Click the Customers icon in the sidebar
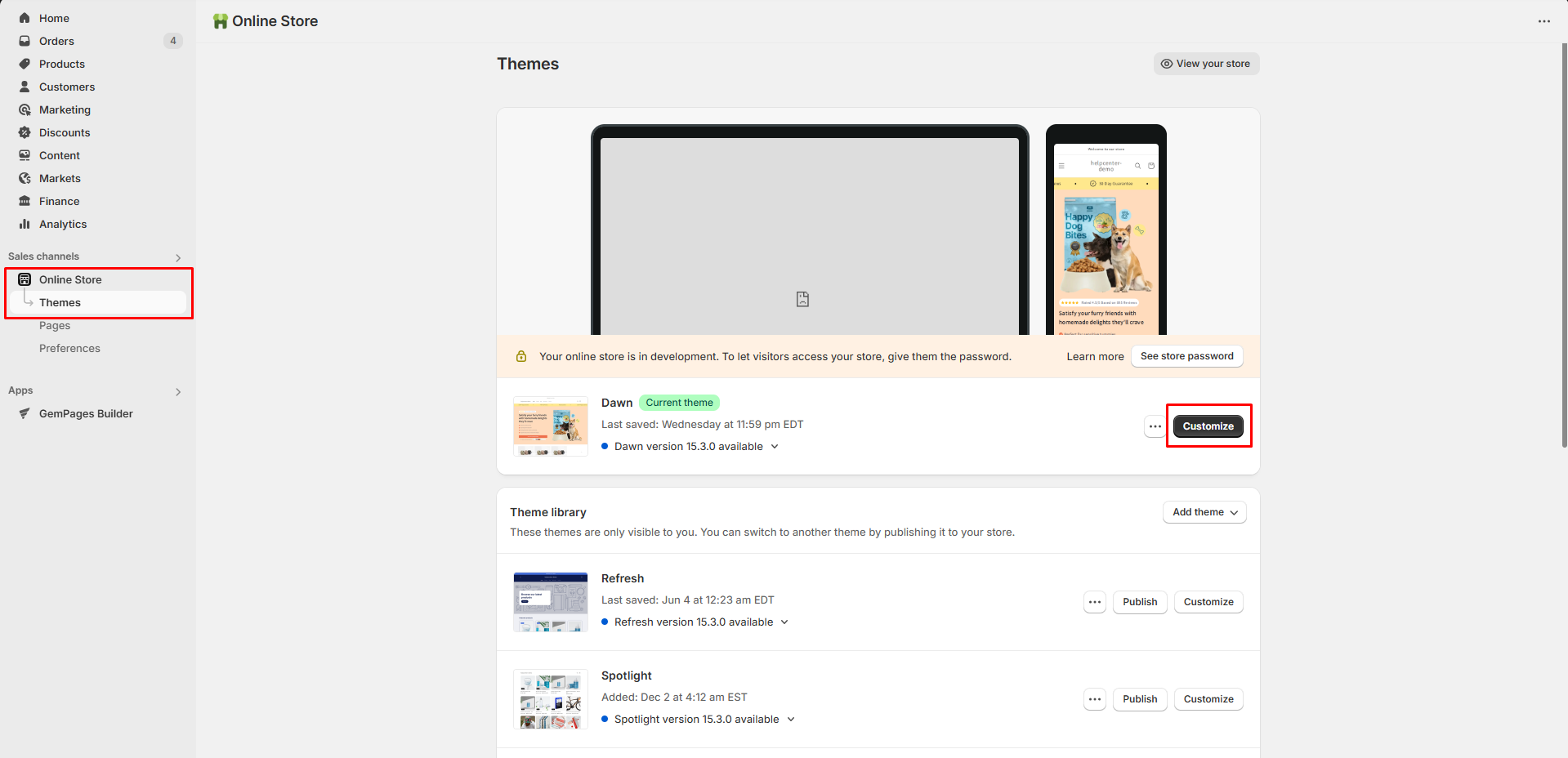The image size is (1568, 758). click(25, 87)
